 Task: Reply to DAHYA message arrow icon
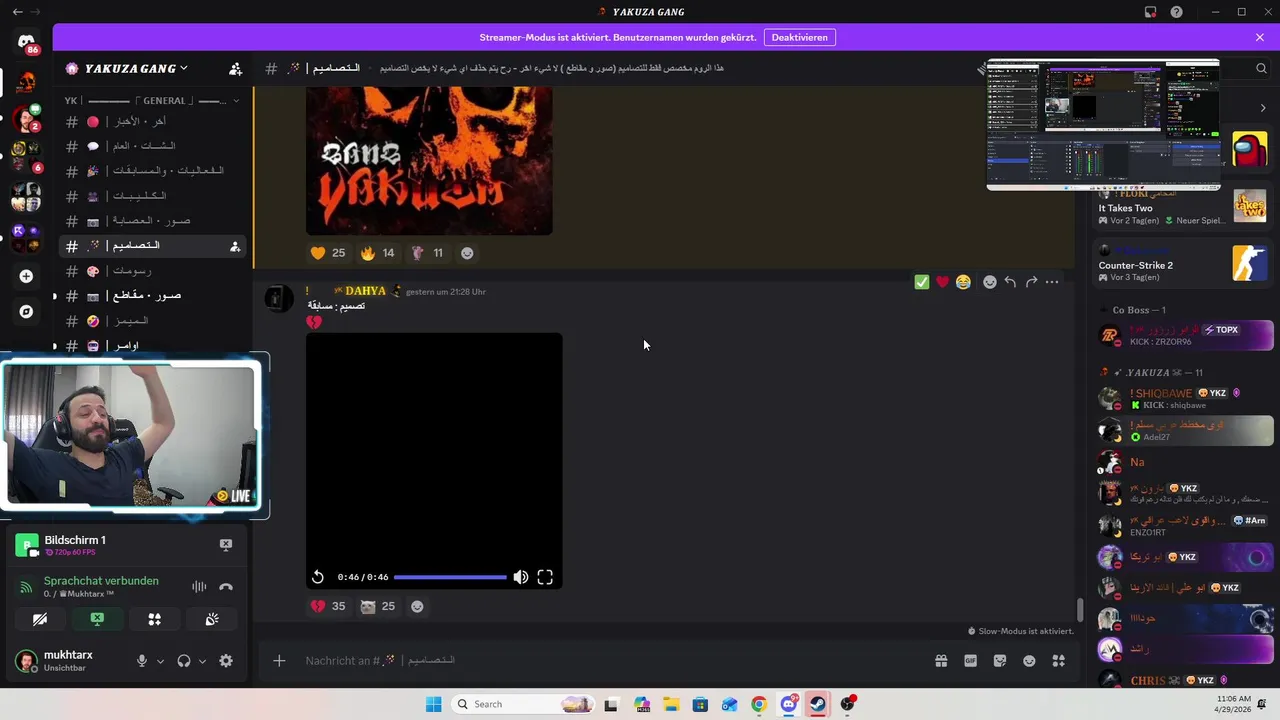[1010, 282]
